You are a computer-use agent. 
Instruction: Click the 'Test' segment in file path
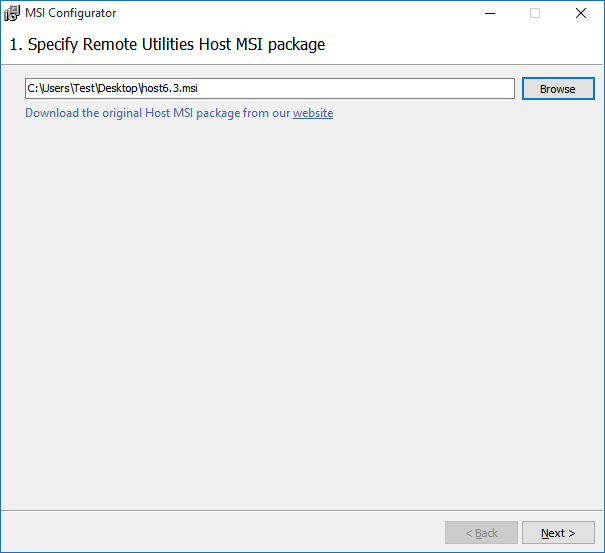click(x=86, y=89)
